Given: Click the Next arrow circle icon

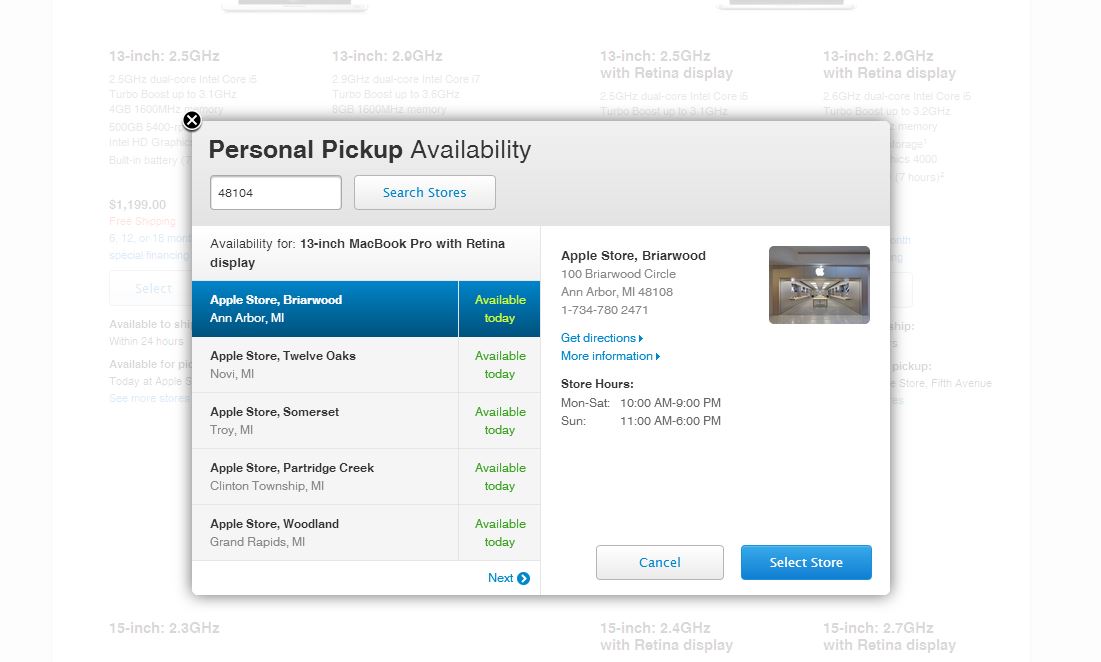Looking at the screenshot, I should coord(523,578).
